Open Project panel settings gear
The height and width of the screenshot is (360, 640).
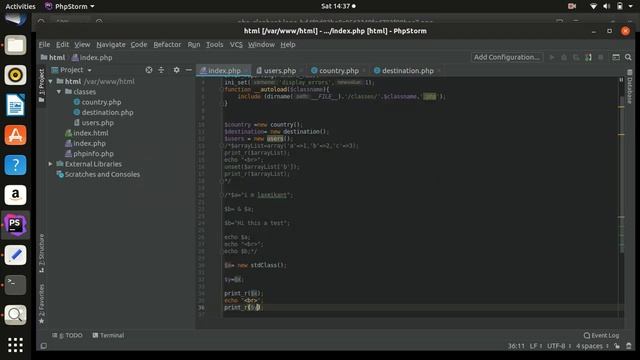pos(176,70)
